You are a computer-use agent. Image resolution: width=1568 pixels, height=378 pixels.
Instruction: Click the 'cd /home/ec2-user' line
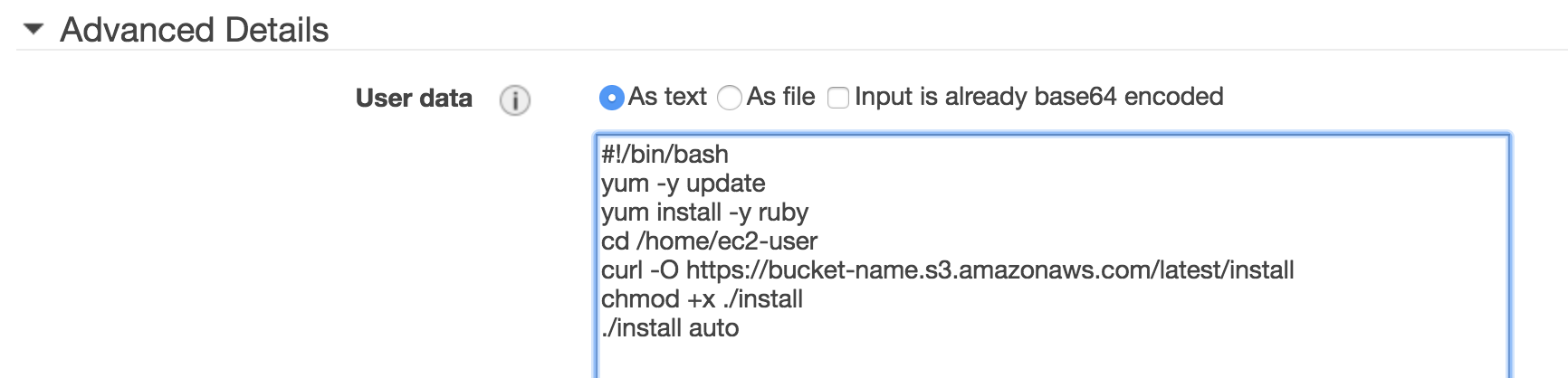(x=709, y=241)
